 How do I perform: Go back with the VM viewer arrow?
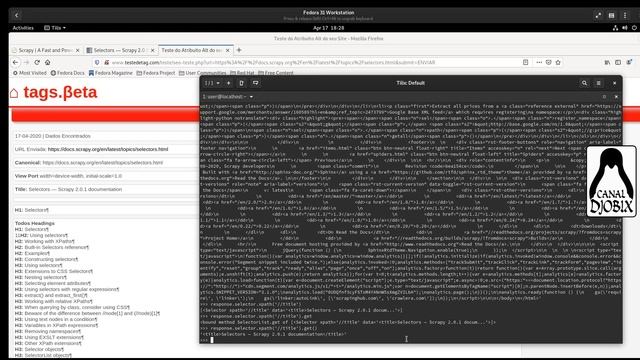coord(17,15)
